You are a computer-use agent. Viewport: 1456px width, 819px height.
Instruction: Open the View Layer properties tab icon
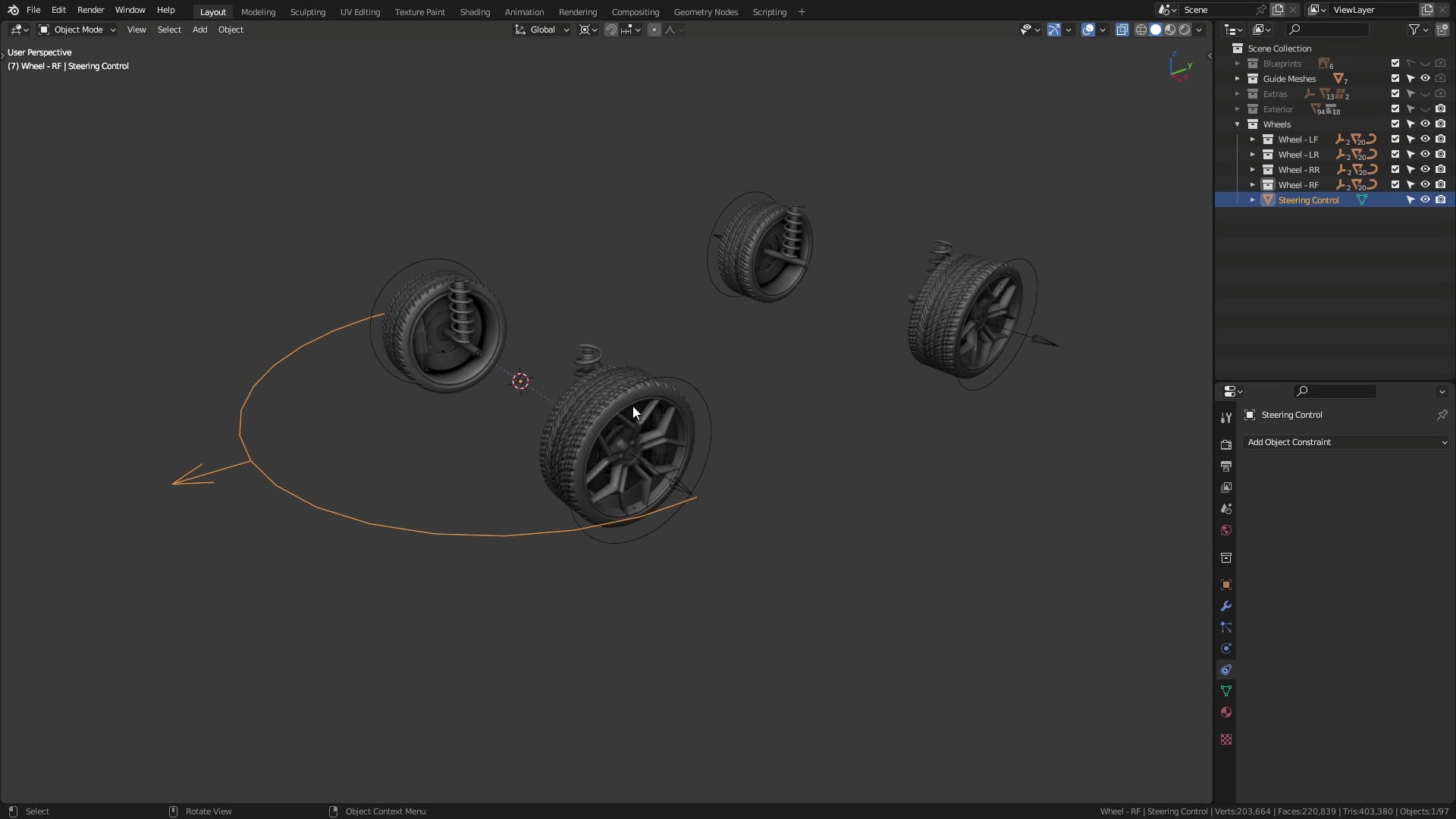pos(1226,488)
